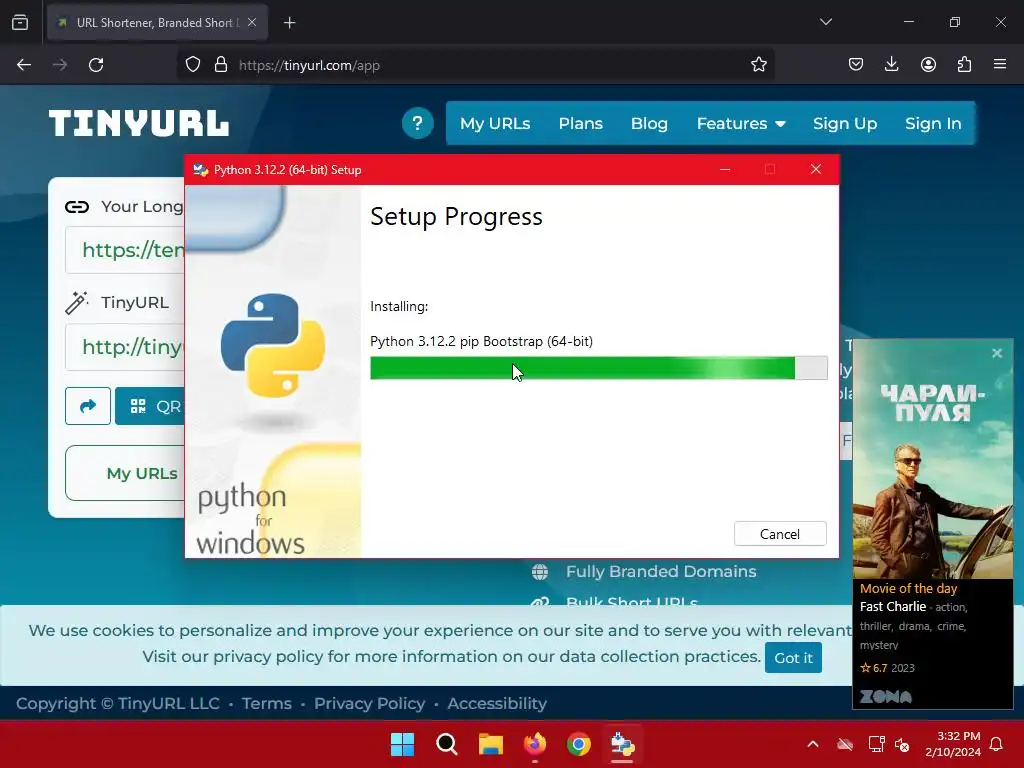Open the Windows Start menu

402,744
